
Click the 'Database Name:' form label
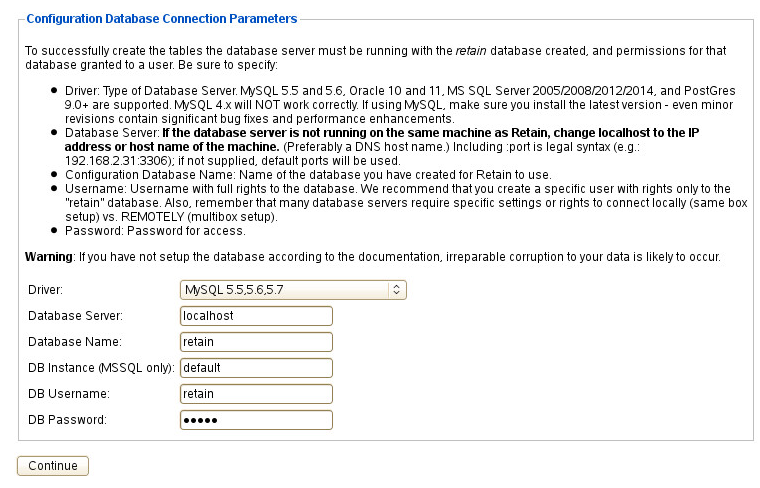(75, 342)
